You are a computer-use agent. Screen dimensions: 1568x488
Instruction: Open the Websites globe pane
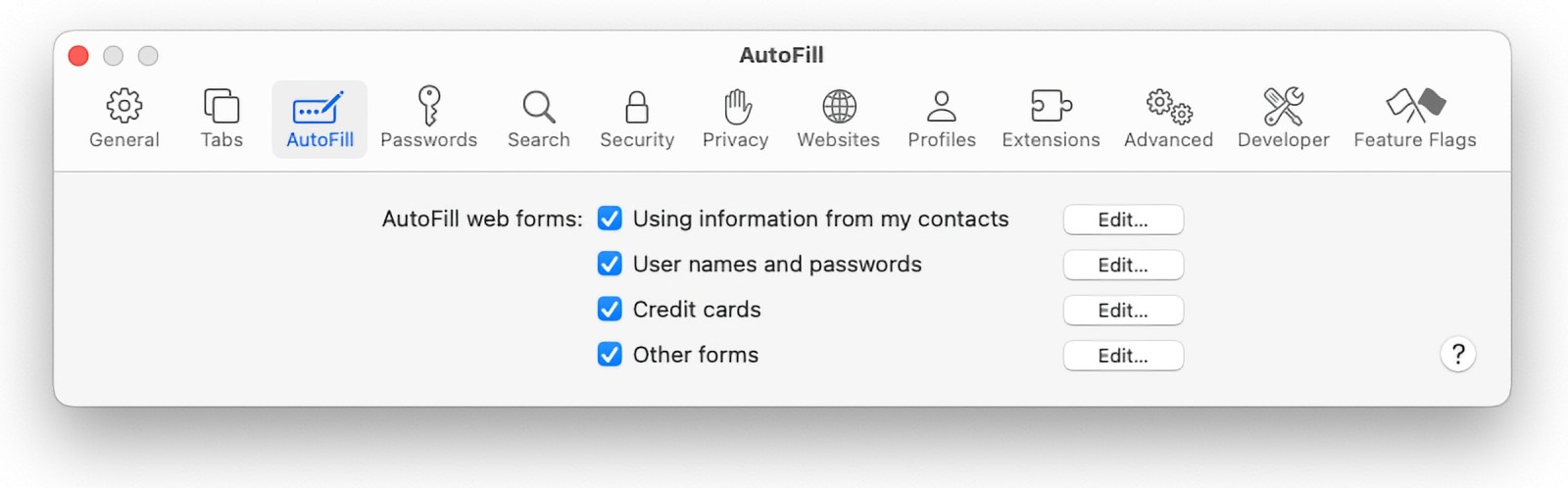[838, 119]
